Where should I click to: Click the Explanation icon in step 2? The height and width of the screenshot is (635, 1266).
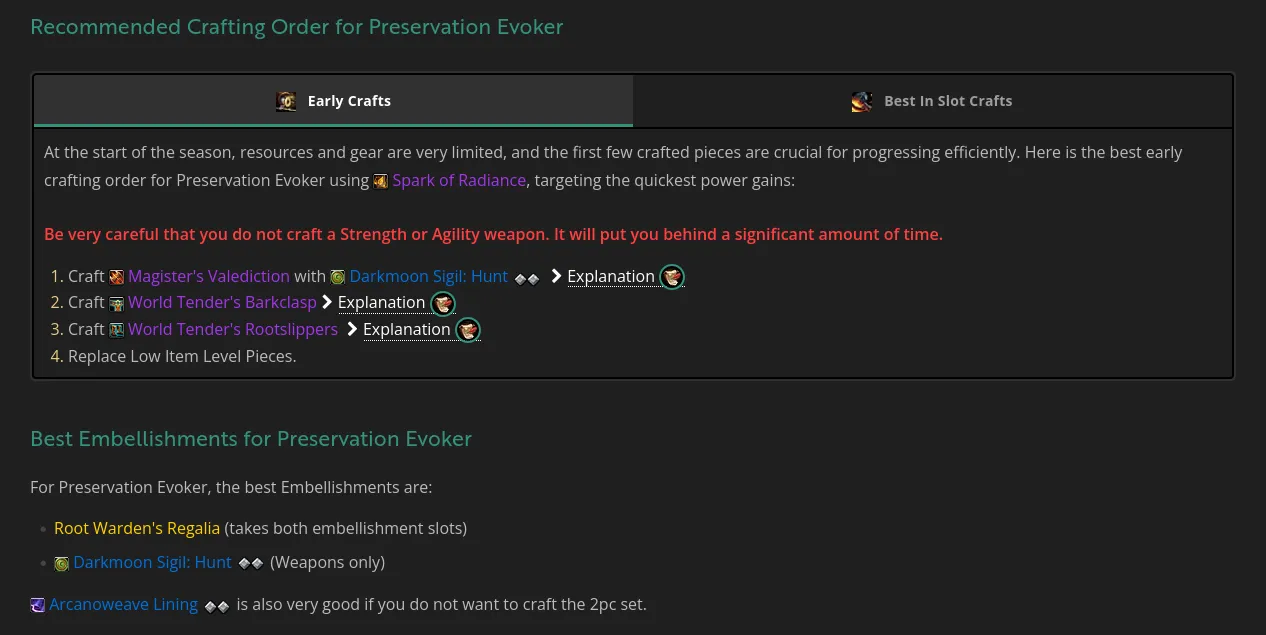click(442, 303)
